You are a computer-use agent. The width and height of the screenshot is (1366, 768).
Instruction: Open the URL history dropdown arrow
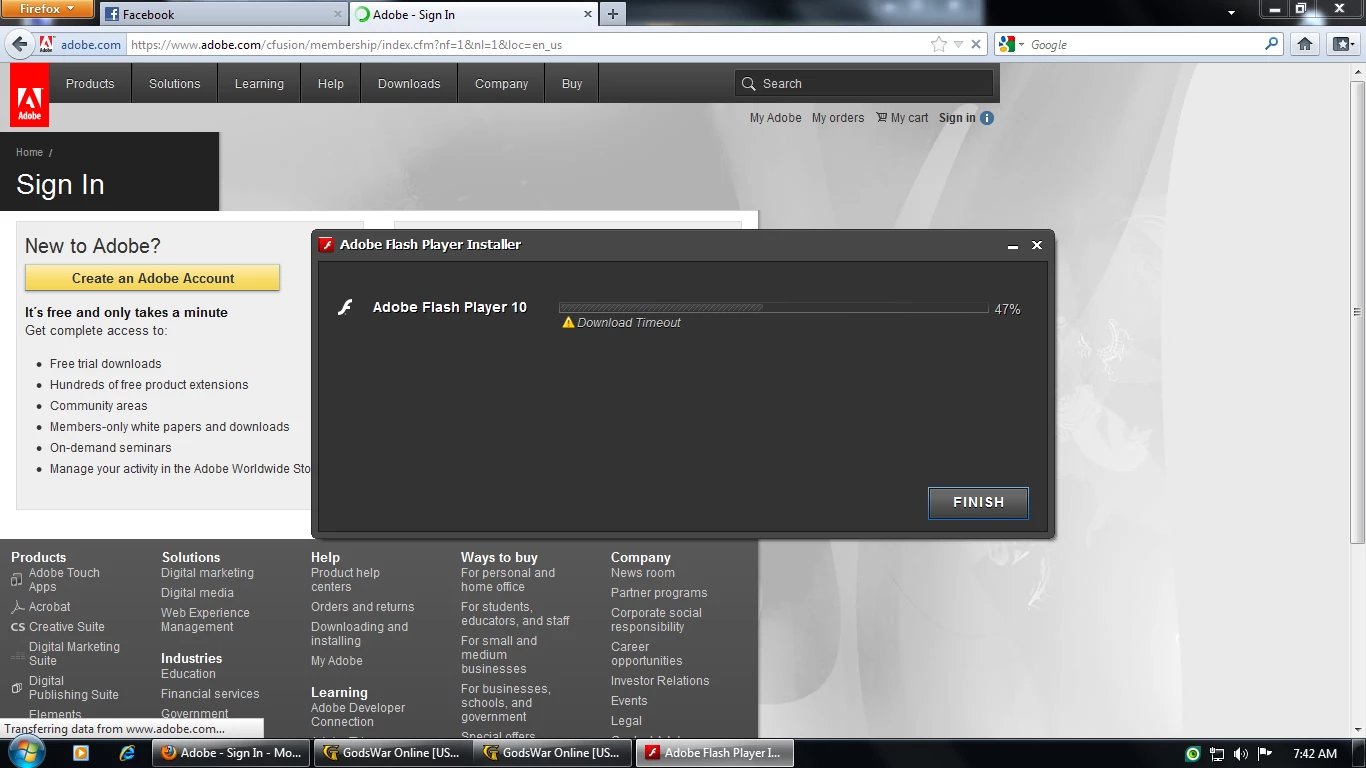(x=958, y=44)
